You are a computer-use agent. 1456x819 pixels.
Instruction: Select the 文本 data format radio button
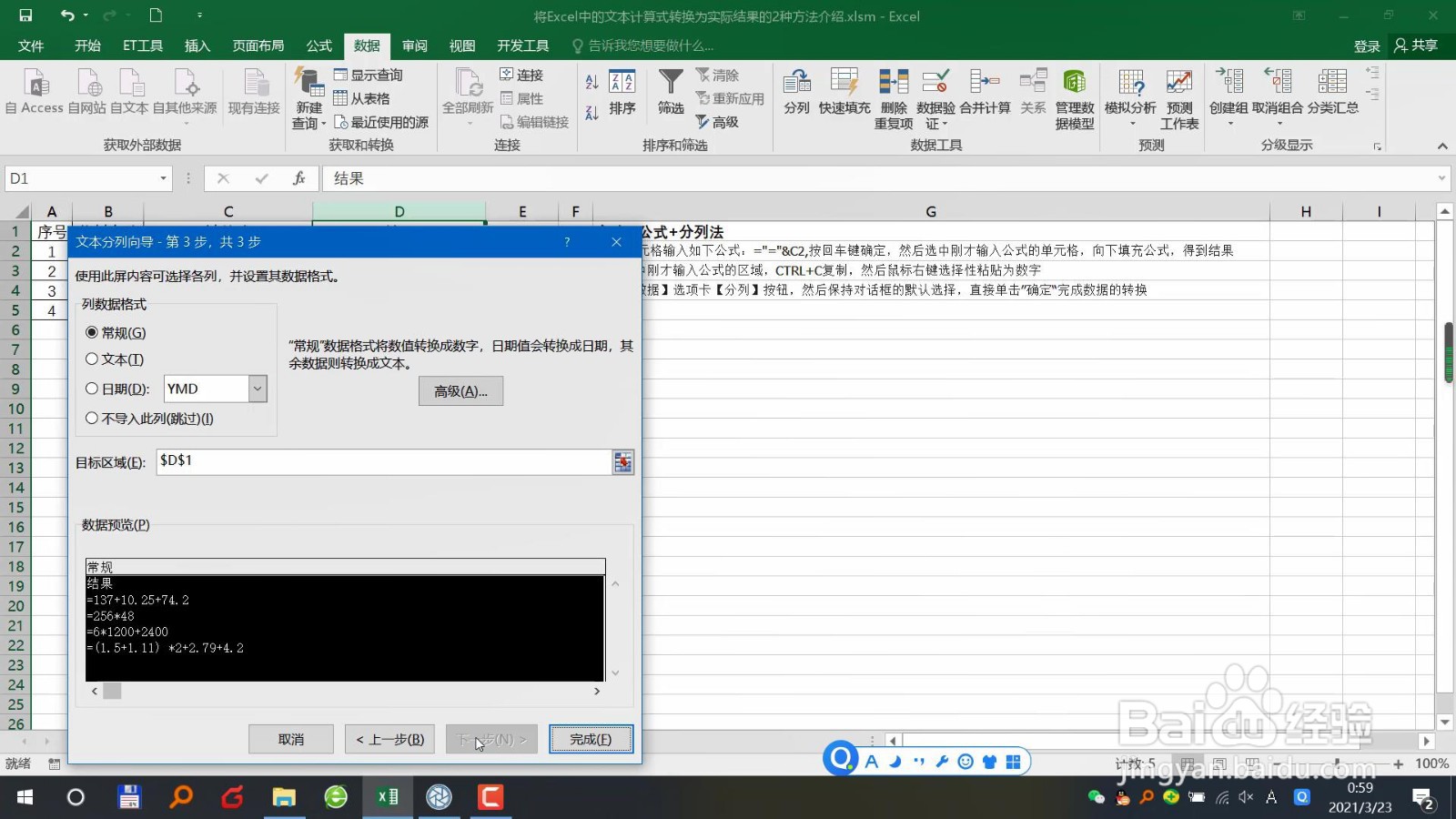coord(92,359)
